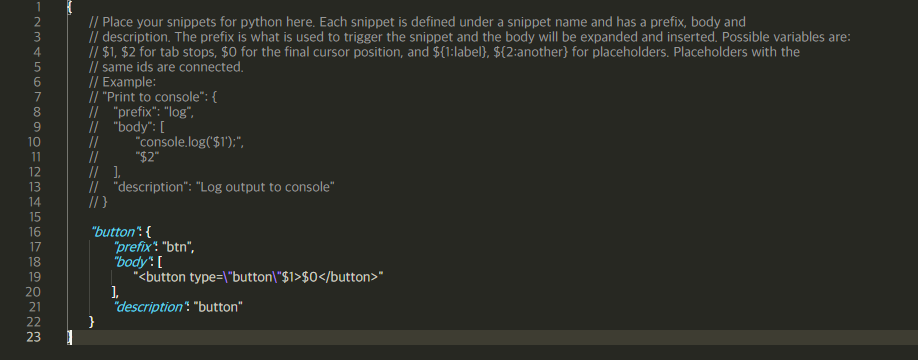
Task: Click the "Log output to console" comment text
Action: click(x=265, y=187)
